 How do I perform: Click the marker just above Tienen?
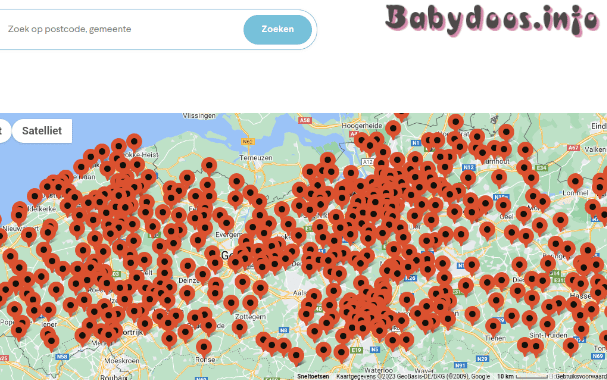493,326
